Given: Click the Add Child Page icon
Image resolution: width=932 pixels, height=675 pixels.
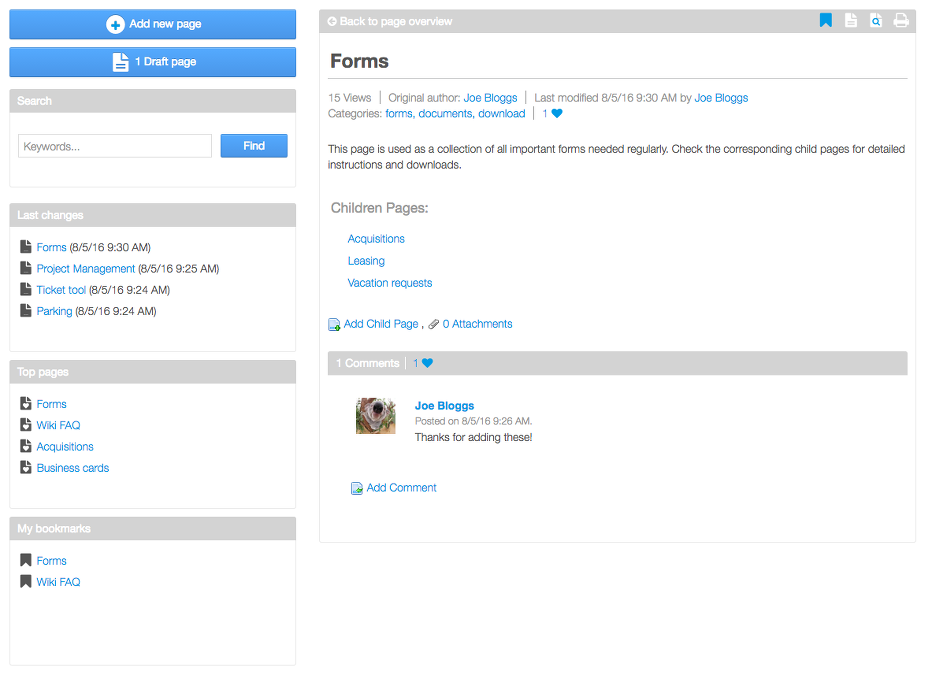Looking at the screenshot, I should 334,325.
